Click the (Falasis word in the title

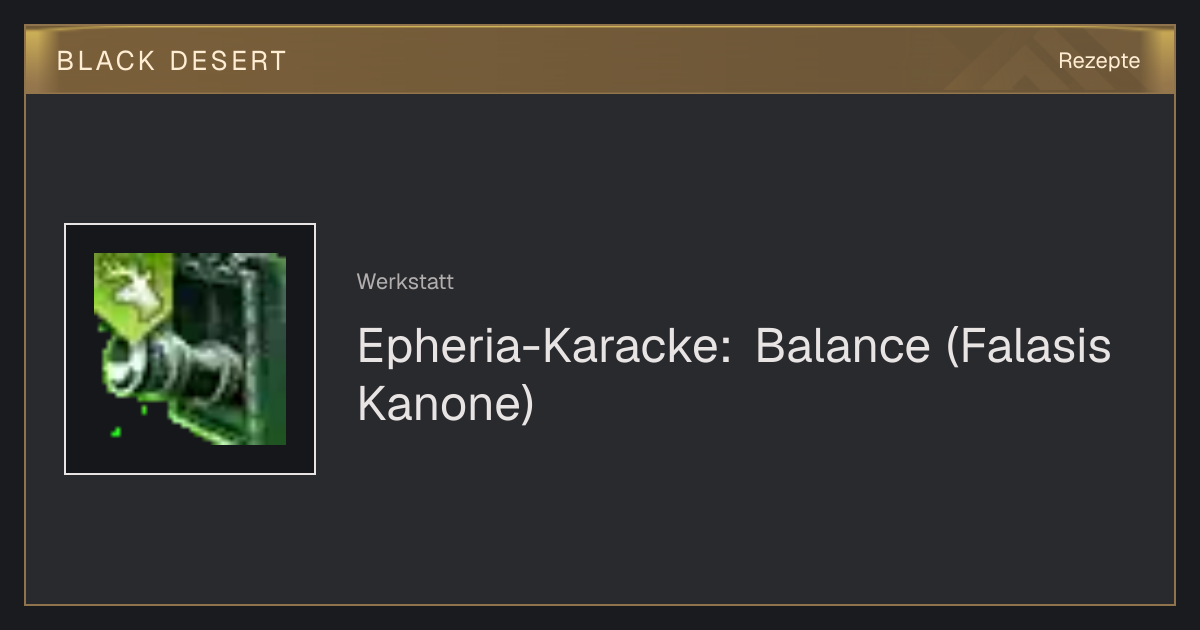1028,346
